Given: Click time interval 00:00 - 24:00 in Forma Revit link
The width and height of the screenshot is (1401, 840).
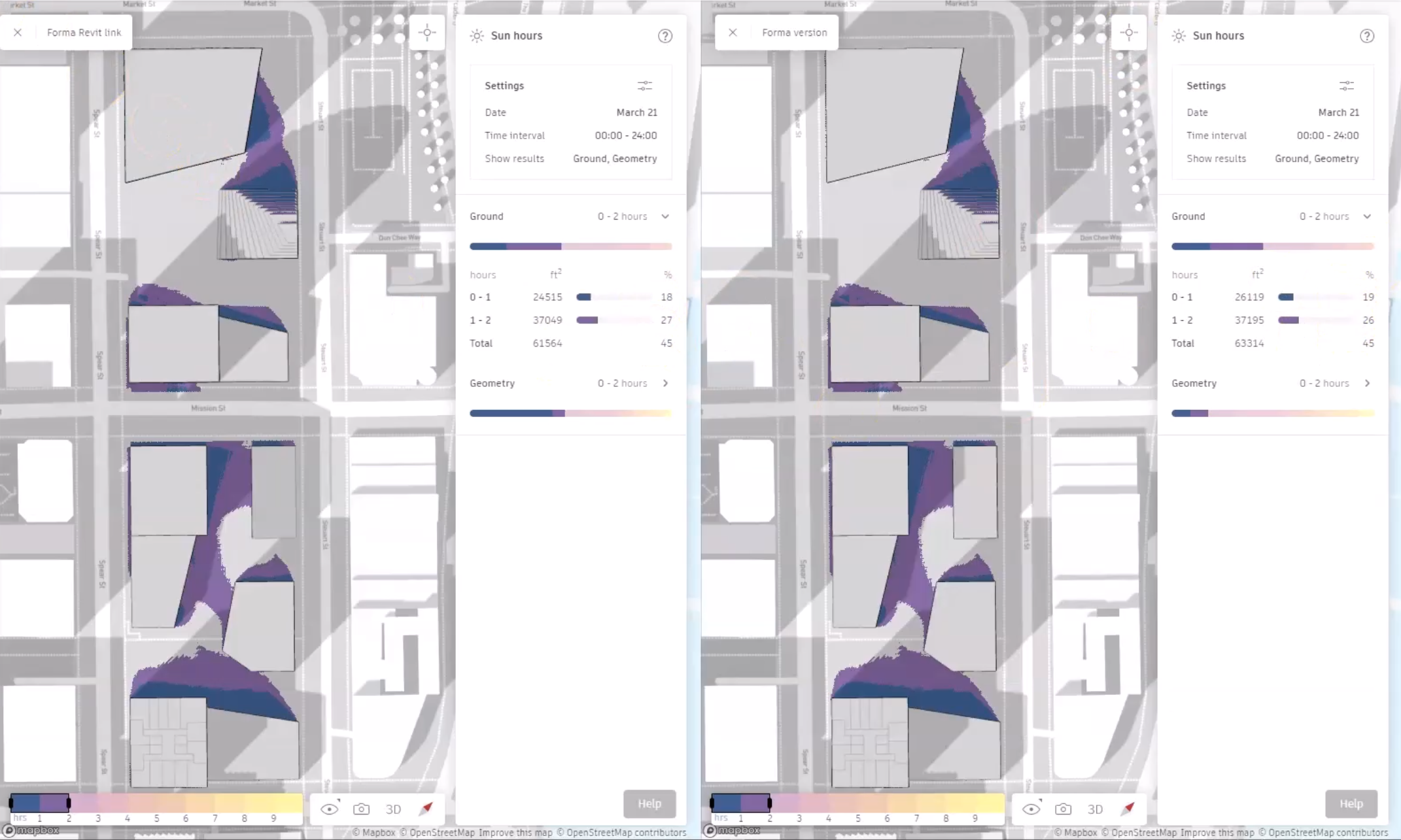Looking at the screenshot, I should pyautogui.click(x=626, y=135).
